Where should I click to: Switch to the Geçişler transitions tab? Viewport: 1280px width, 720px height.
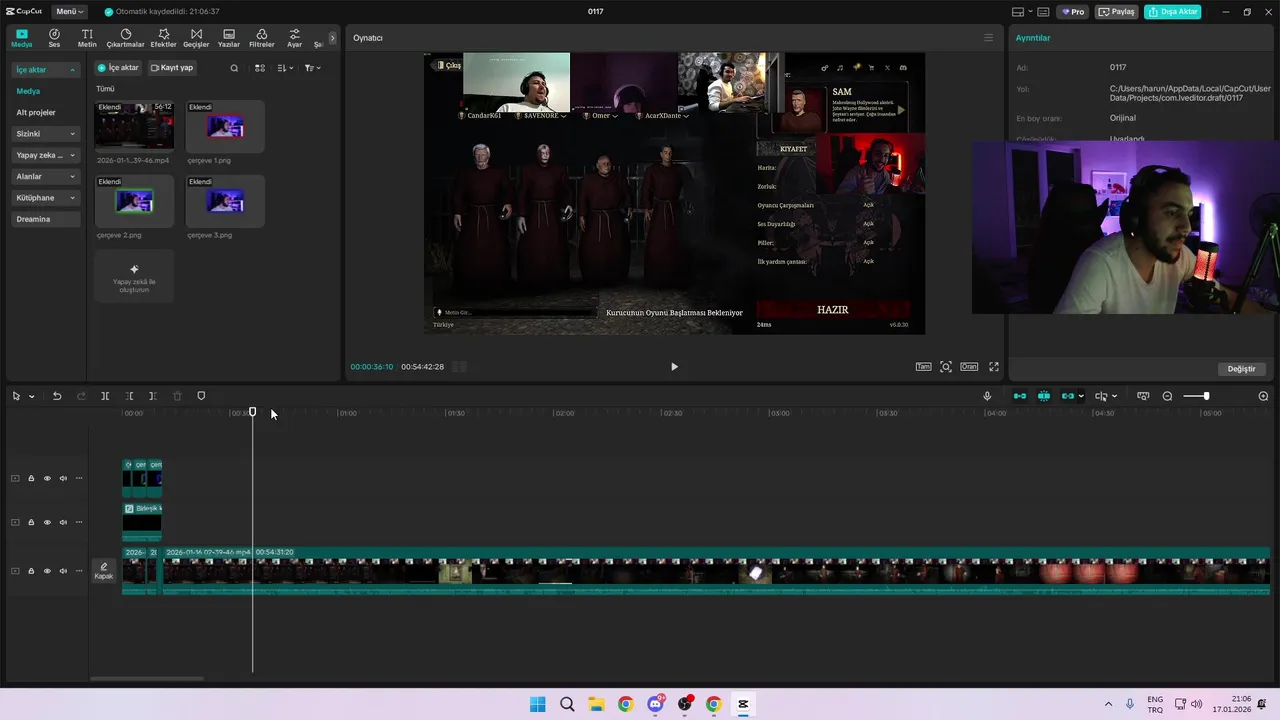196,38
